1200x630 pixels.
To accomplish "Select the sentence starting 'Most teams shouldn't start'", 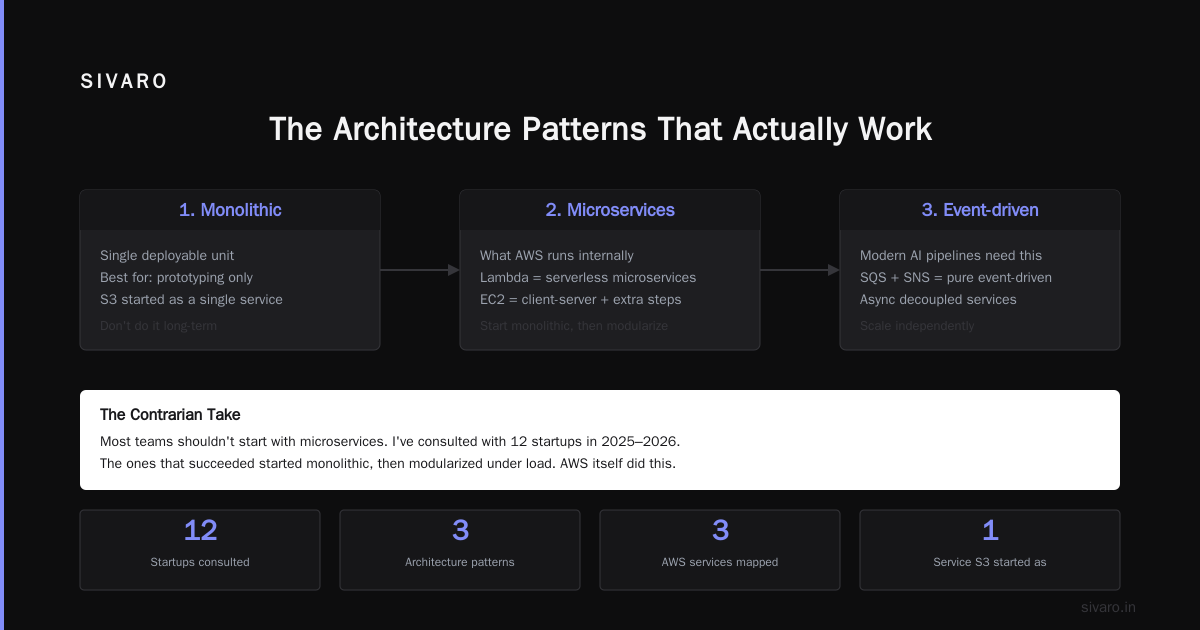I will tap(390, 441).
